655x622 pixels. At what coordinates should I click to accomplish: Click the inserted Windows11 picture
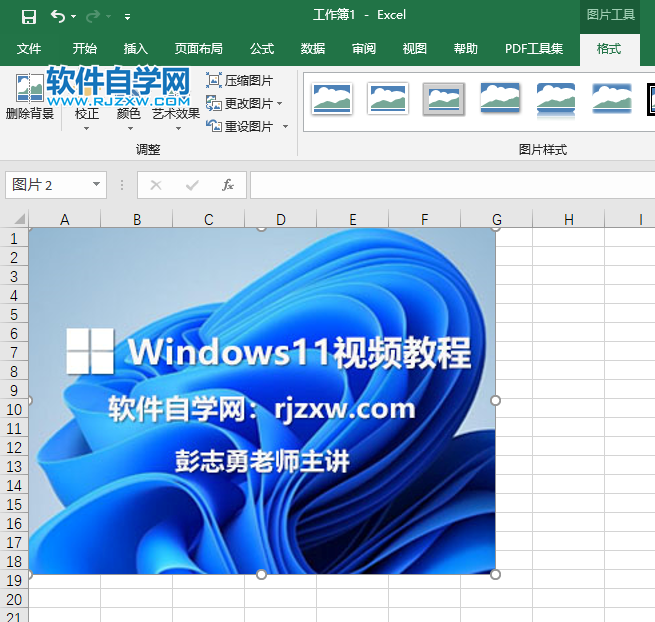coord(262,401)
